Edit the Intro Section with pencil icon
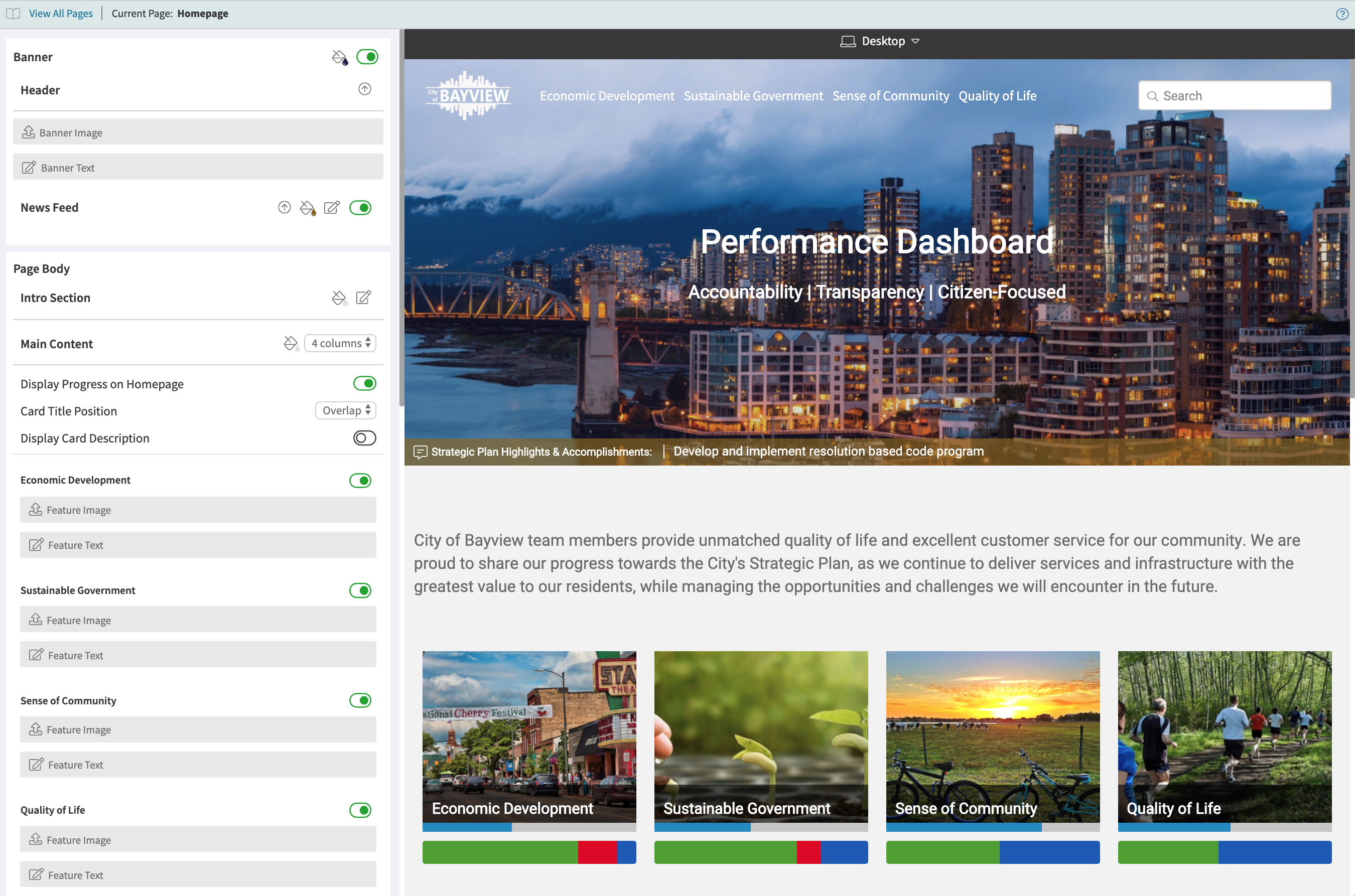1355x896 pixels. pyautogui.click(x=363, y=297)
